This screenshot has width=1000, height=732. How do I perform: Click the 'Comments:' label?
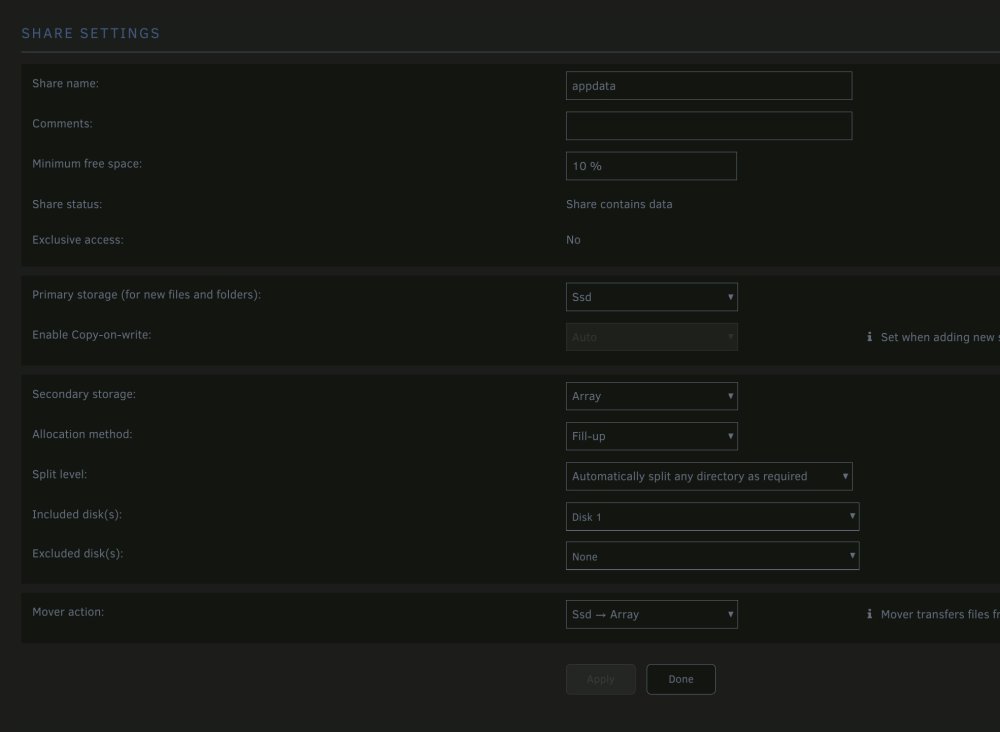pos(62,124)
